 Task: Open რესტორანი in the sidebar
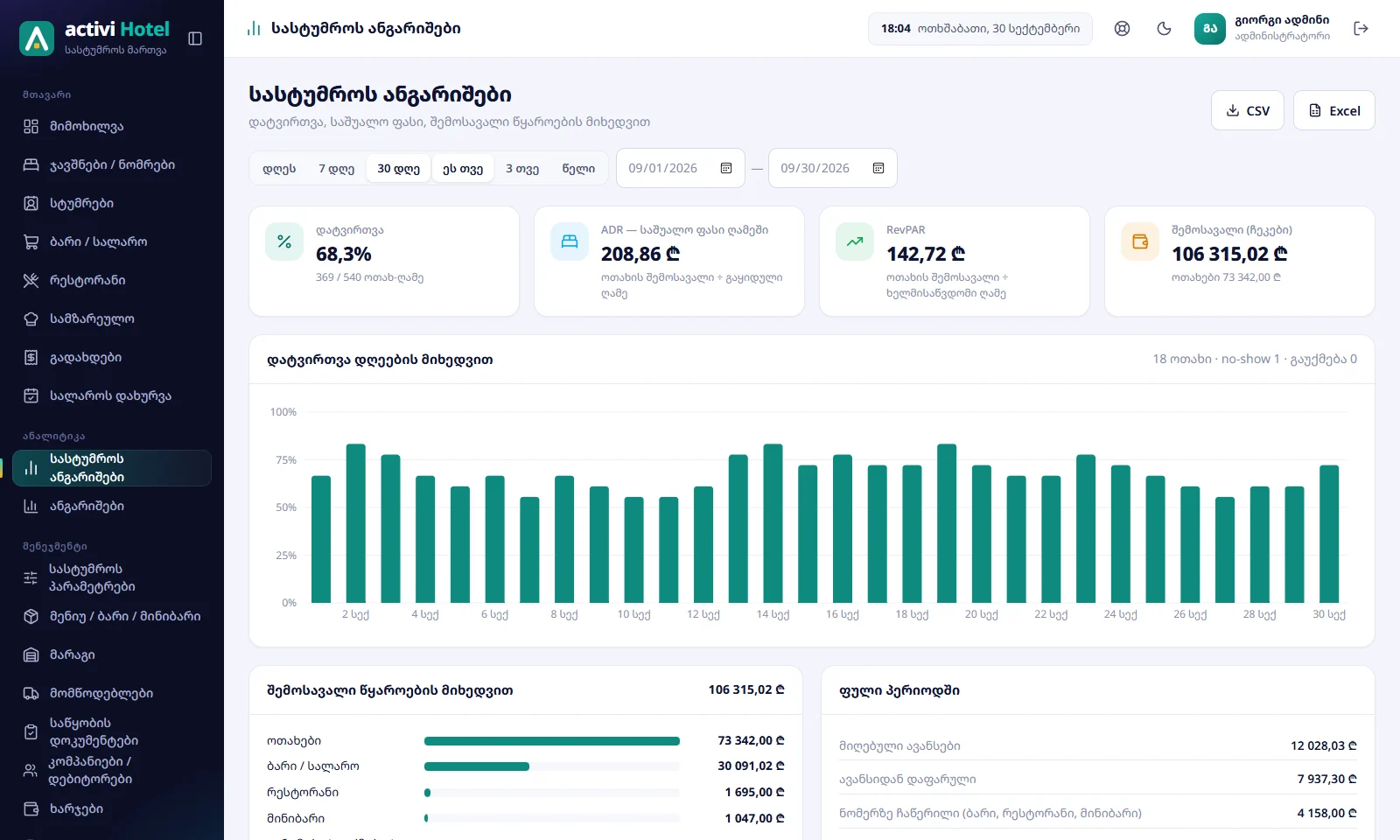(112, 280)
